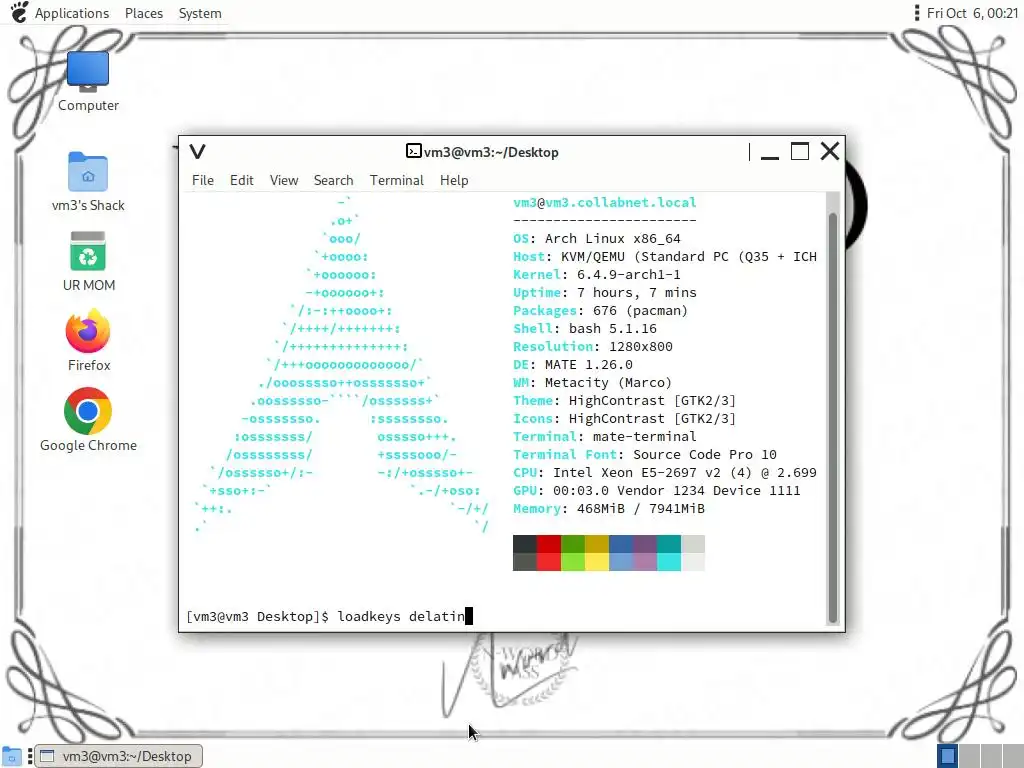Minimize the terminal window
This screenshot has width=1024, height=768.
click(x=770, y=153)
